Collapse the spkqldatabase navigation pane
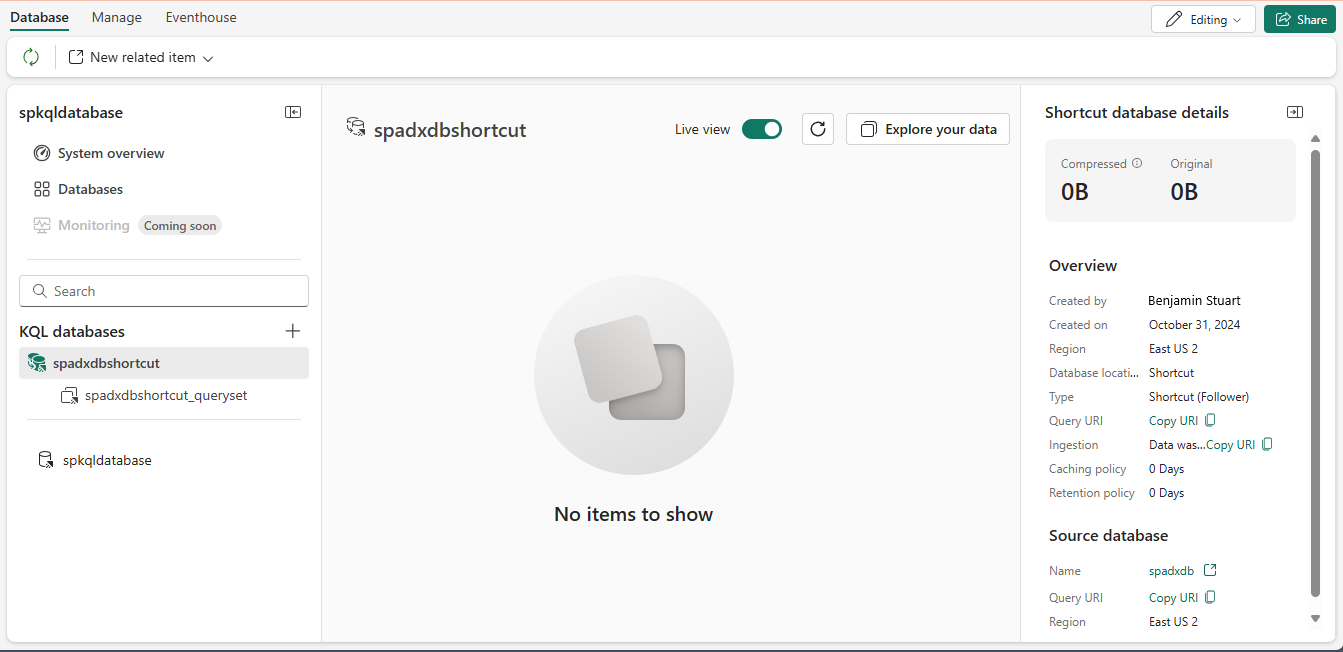The width and height of the screenshot is (1343, 652). coord(293,112)
